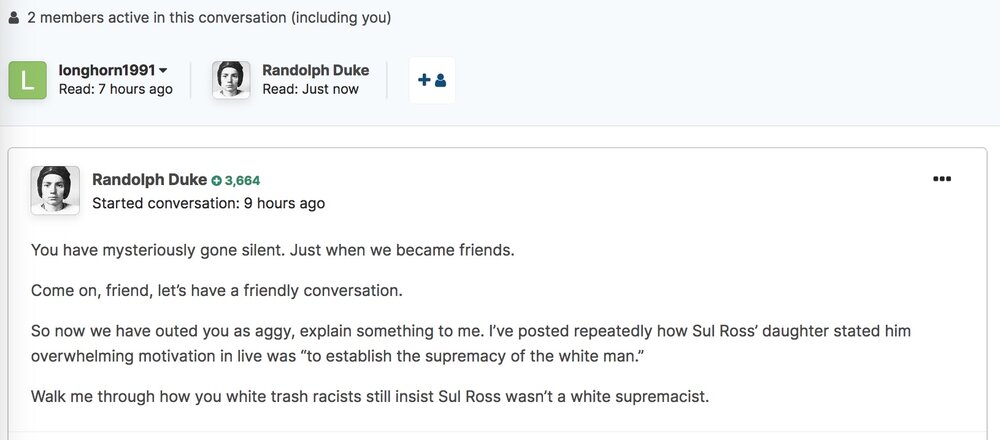Click longhorn1991's green L avatar
1000x440 pixels.
pyautogui.click(x=27, y=80)
